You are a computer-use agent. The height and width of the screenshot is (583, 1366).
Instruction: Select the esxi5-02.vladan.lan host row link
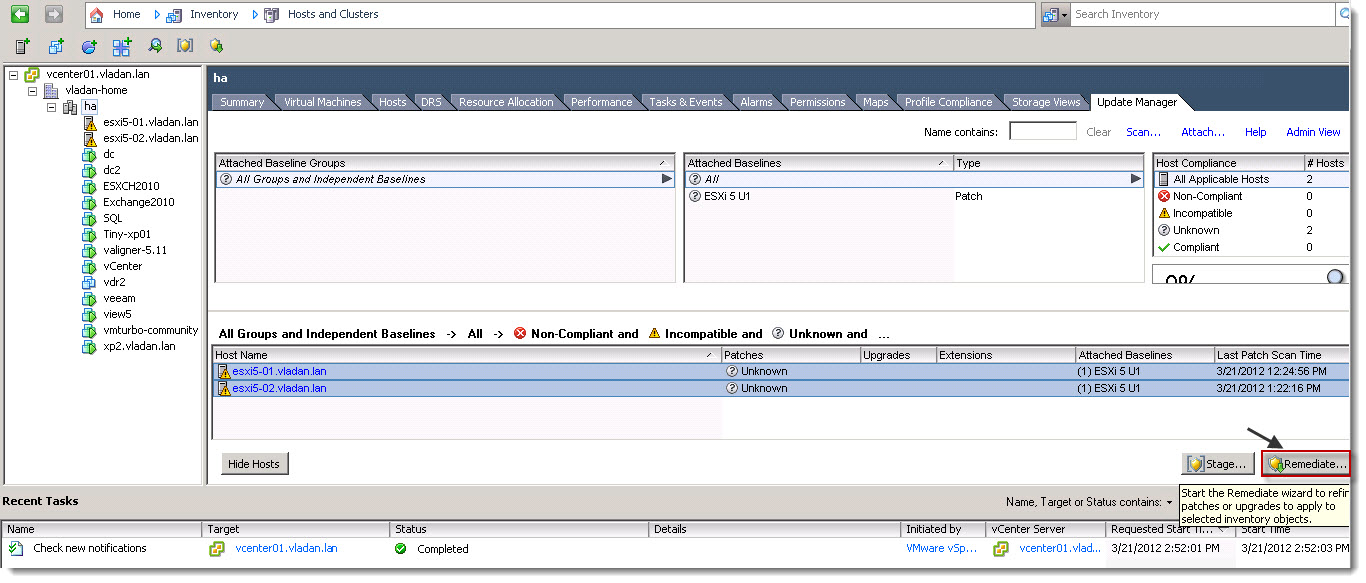pos(279,388)
